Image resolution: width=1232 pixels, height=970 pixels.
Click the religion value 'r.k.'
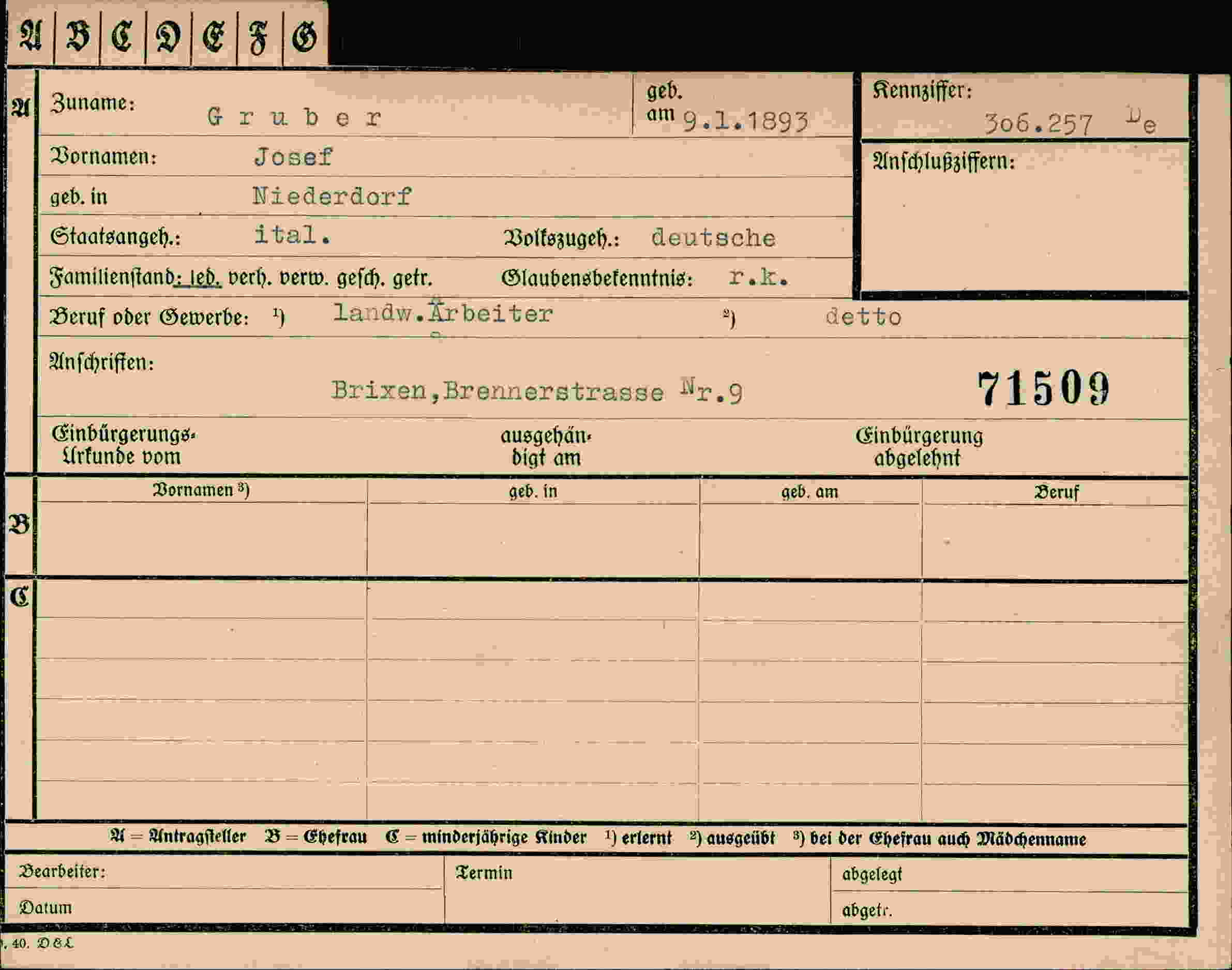pyautogui.click(x=759, y=277)
